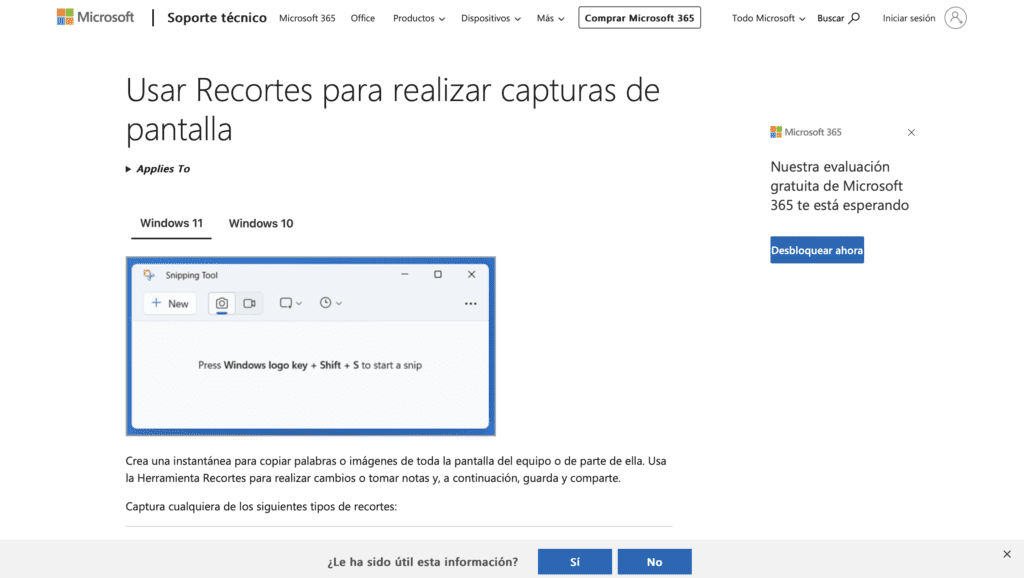Expand the Dispositivos dropdown menu
The width and height of the screenshot is (1024, 578).
[490, 18]
